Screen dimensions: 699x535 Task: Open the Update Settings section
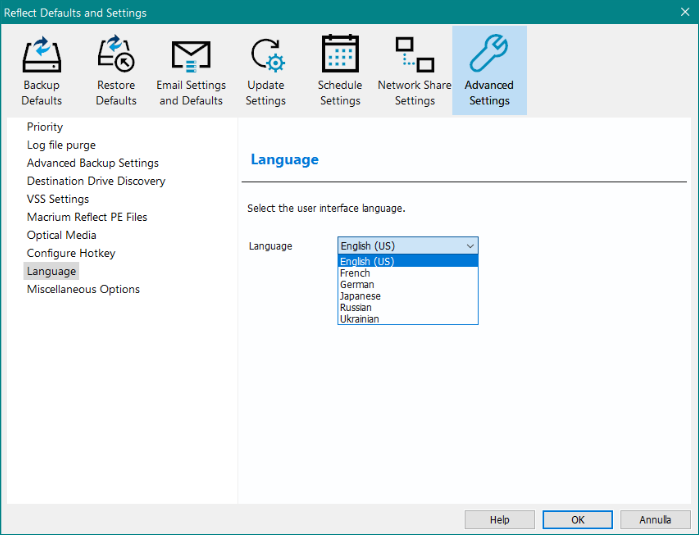click(266, 70)
